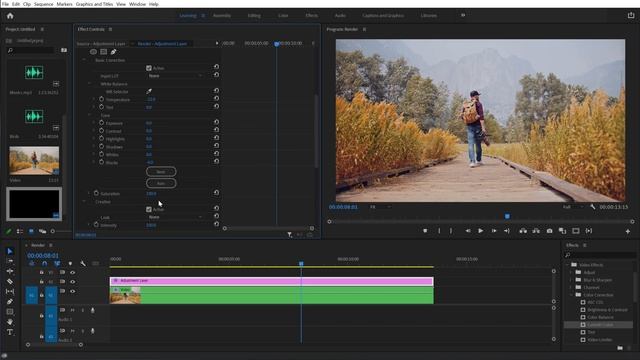Open the Creative Look dropdown
The height and width of the screenshot is (360, 640).
(175, 217)
